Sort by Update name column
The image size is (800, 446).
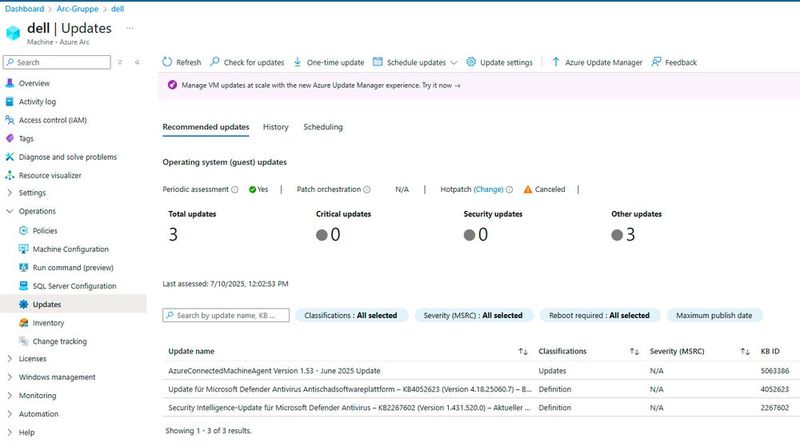[x=523, y=351]
